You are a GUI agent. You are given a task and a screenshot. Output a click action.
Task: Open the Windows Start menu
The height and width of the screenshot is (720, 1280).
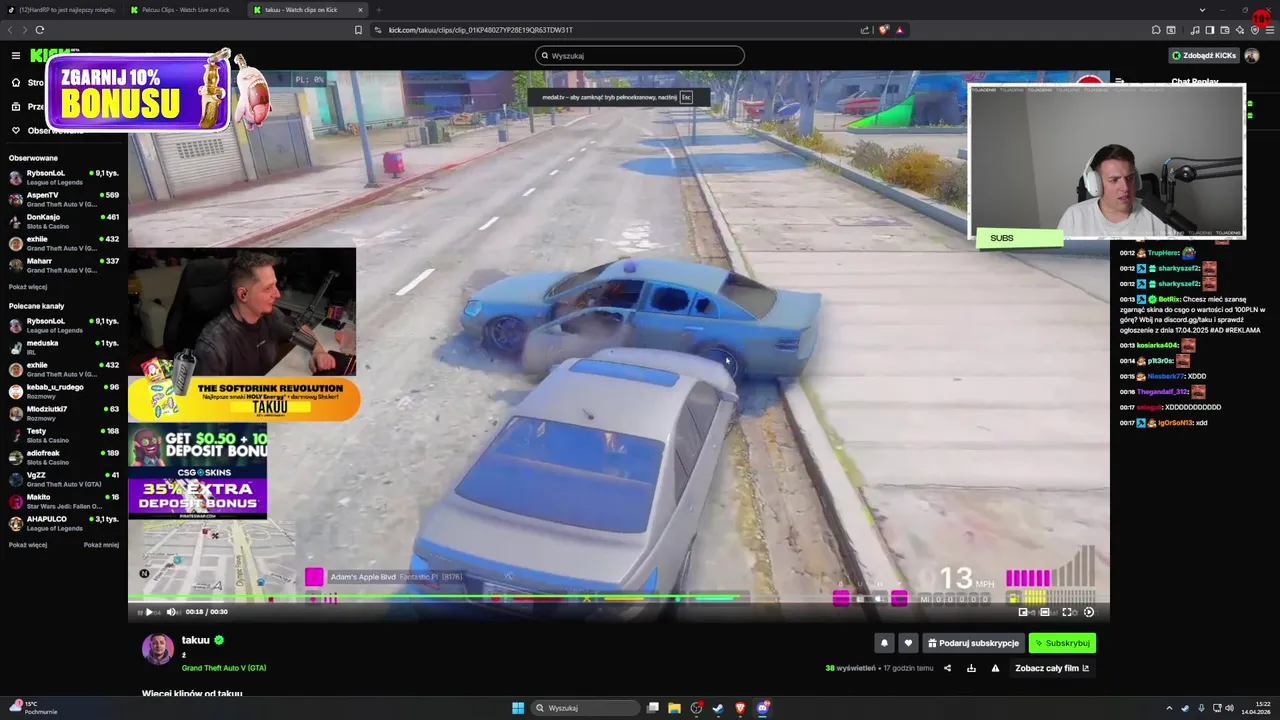pos(518,708)
